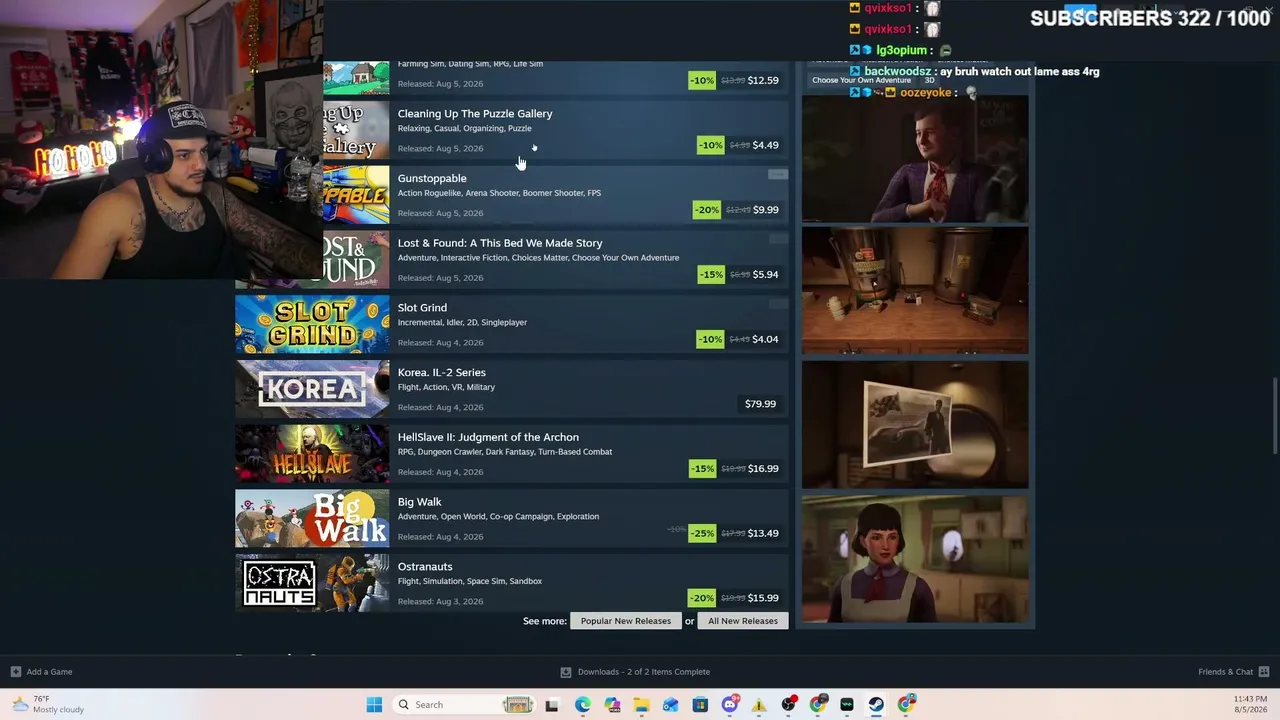
Task: Click the $5.94 Lost & Found price
Action: pos(766,275)
